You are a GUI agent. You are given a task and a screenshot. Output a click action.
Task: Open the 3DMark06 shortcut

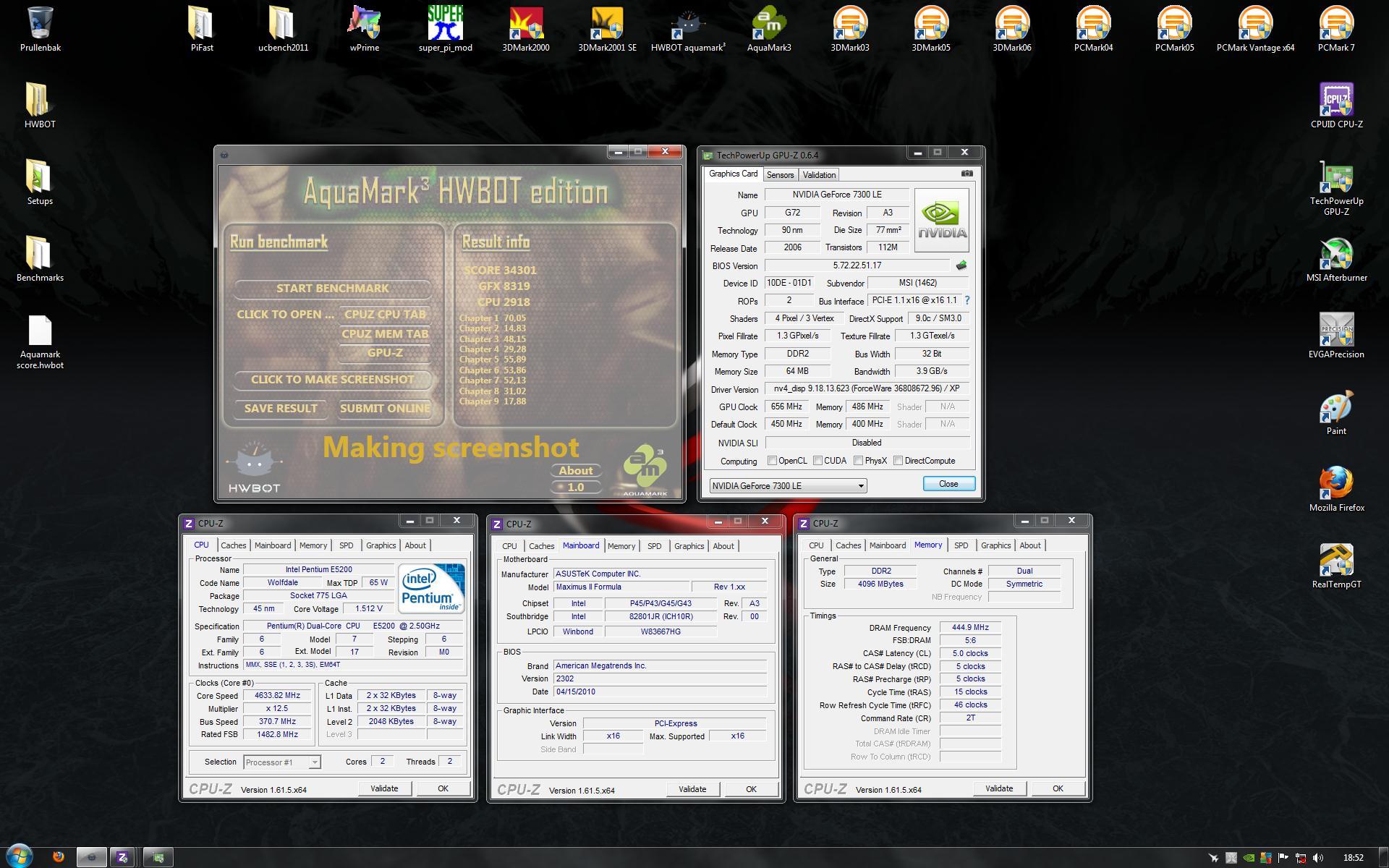pos(1012,29)
